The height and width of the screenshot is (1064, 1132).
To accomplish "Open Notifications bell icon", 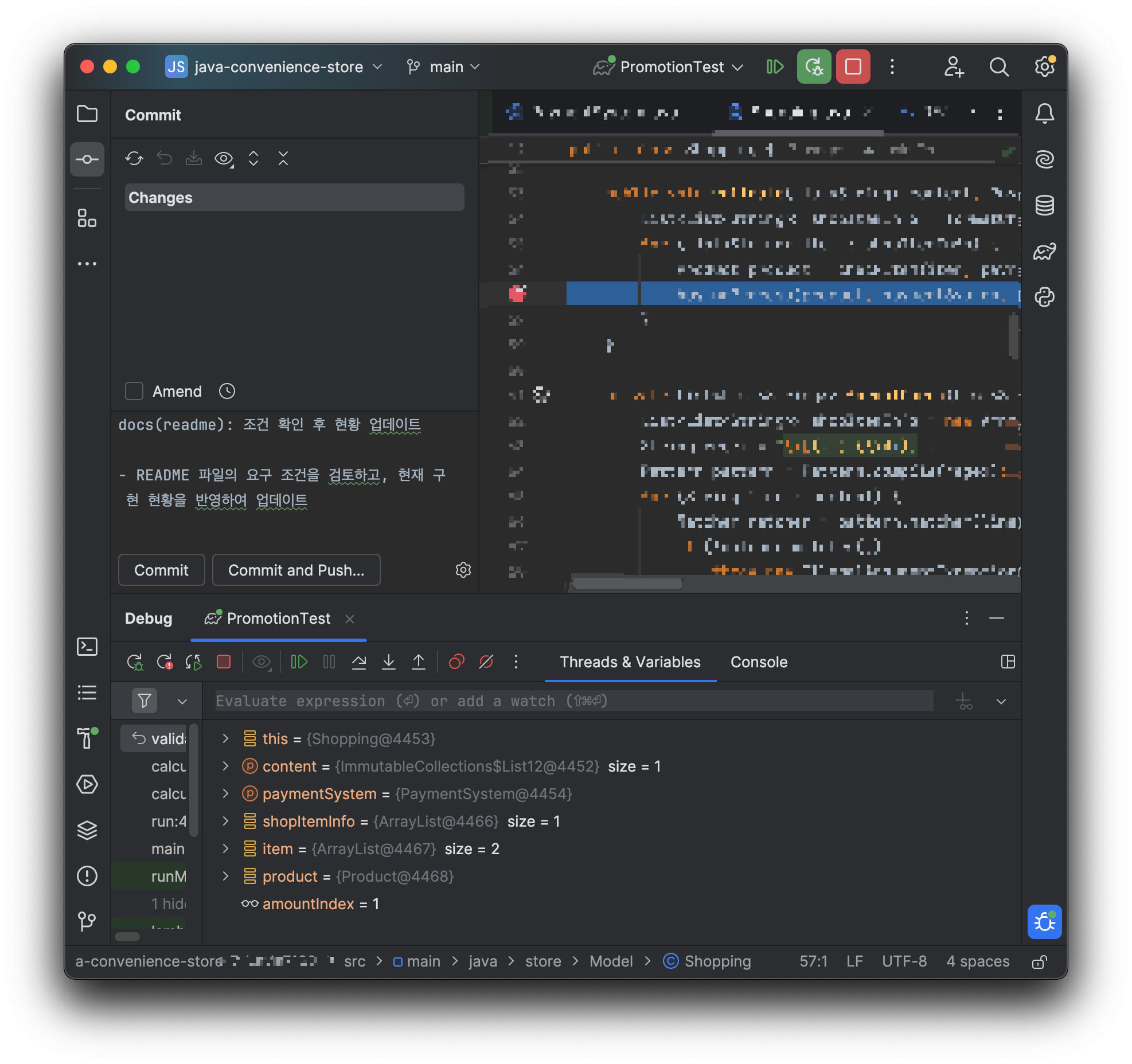I will click(x=1044, y=114).
